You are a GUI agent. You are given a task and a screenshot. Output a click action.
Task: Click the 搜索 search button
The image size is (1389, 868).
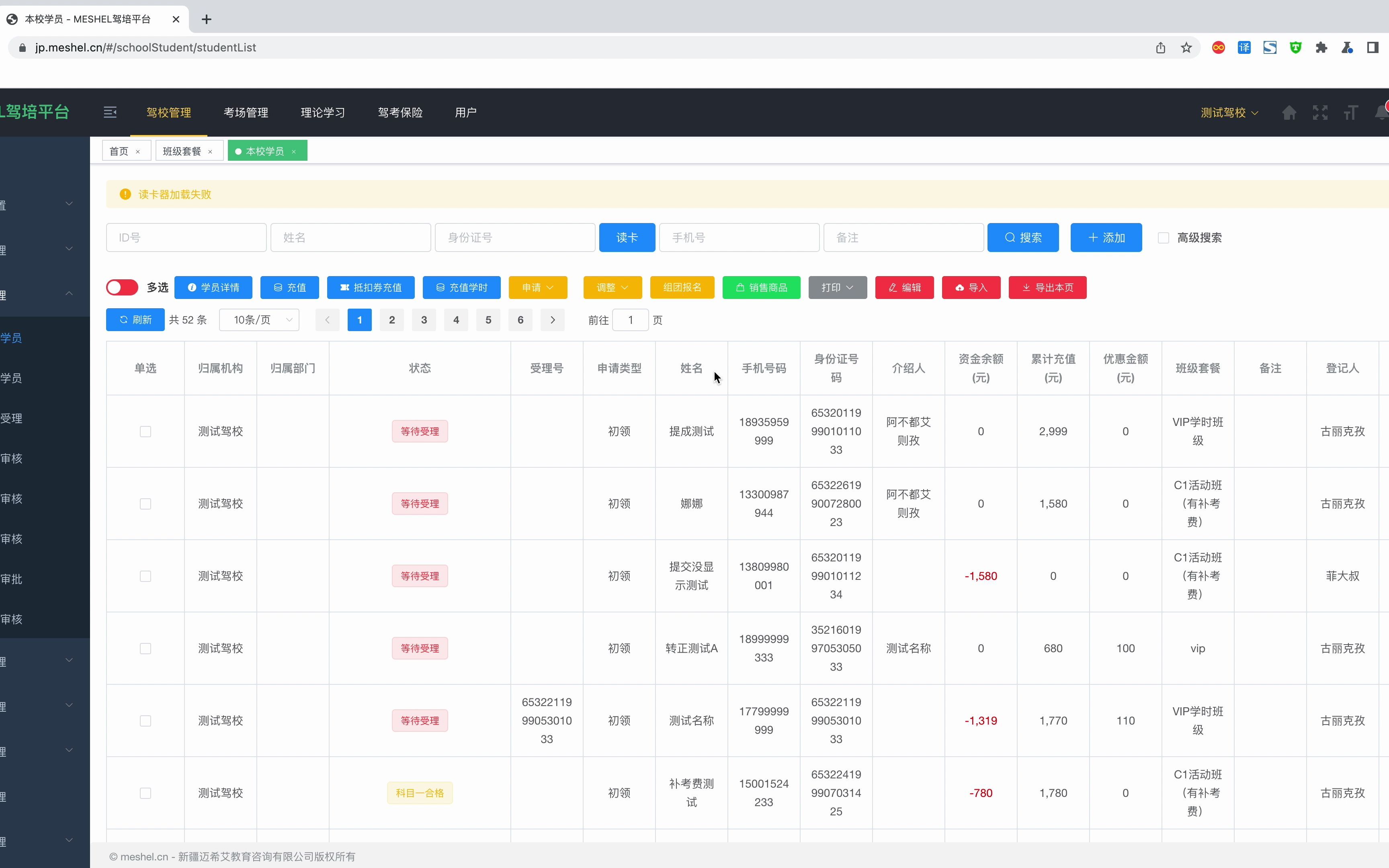point(1022,237)
